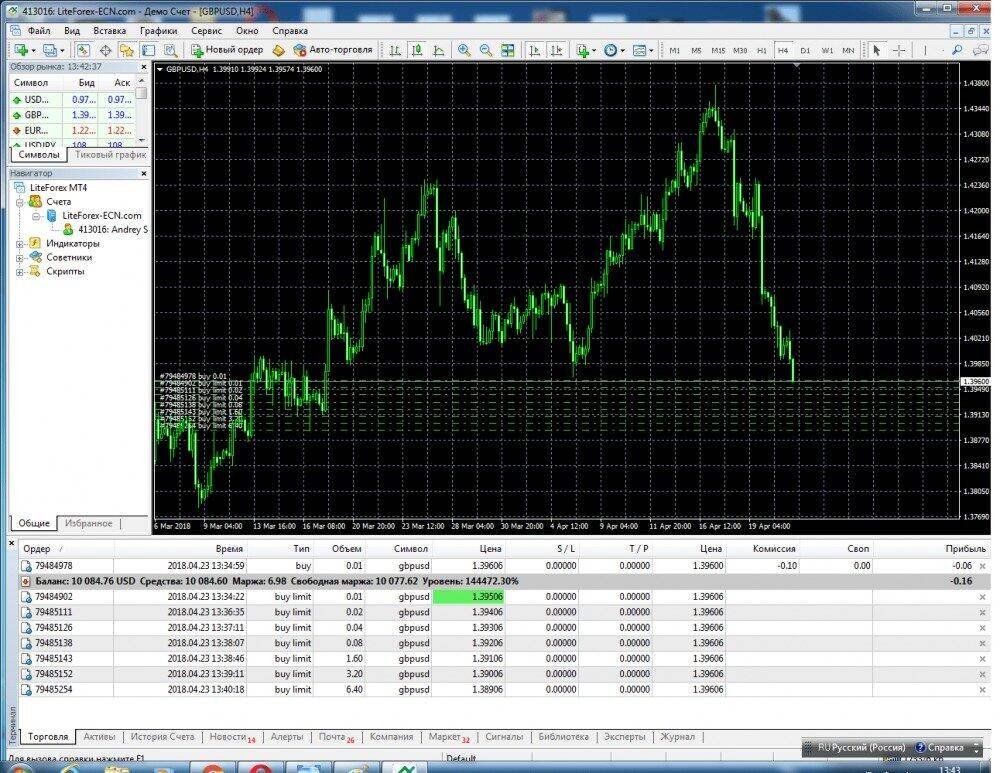The width and height of the screenshot is (1000, 773).
Task: Open the search magnifier in toolbar
Action: (x=956, y=50)
